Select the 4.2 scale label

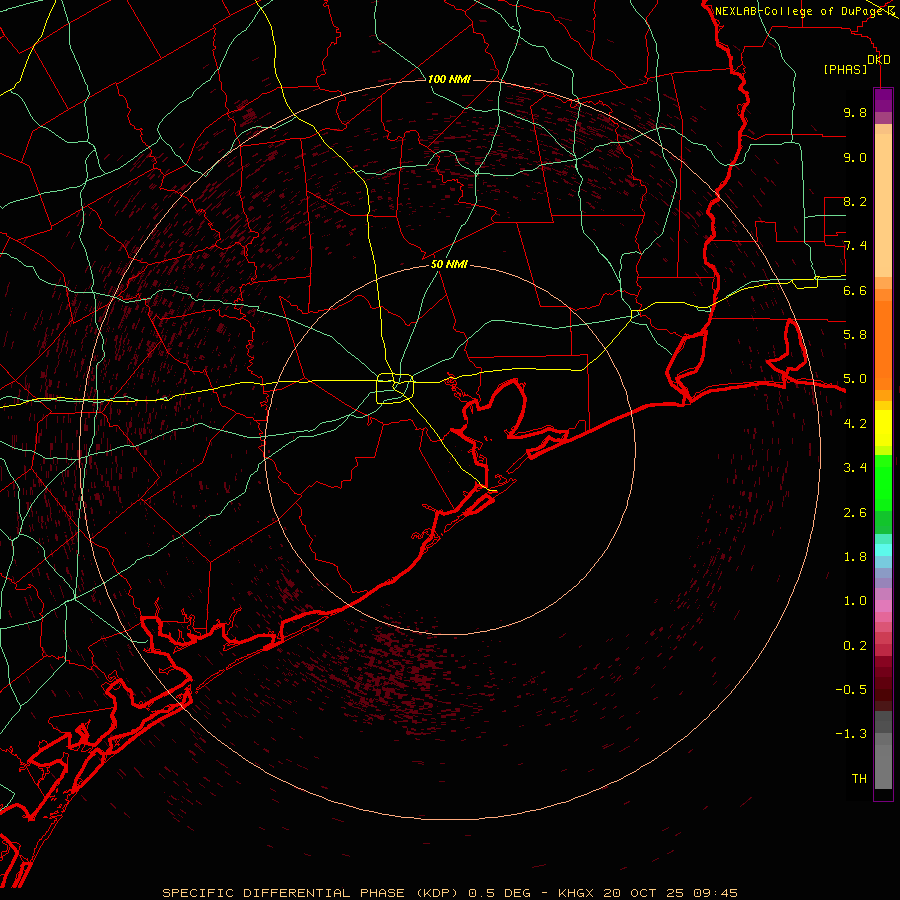click(x=855, y=424)
